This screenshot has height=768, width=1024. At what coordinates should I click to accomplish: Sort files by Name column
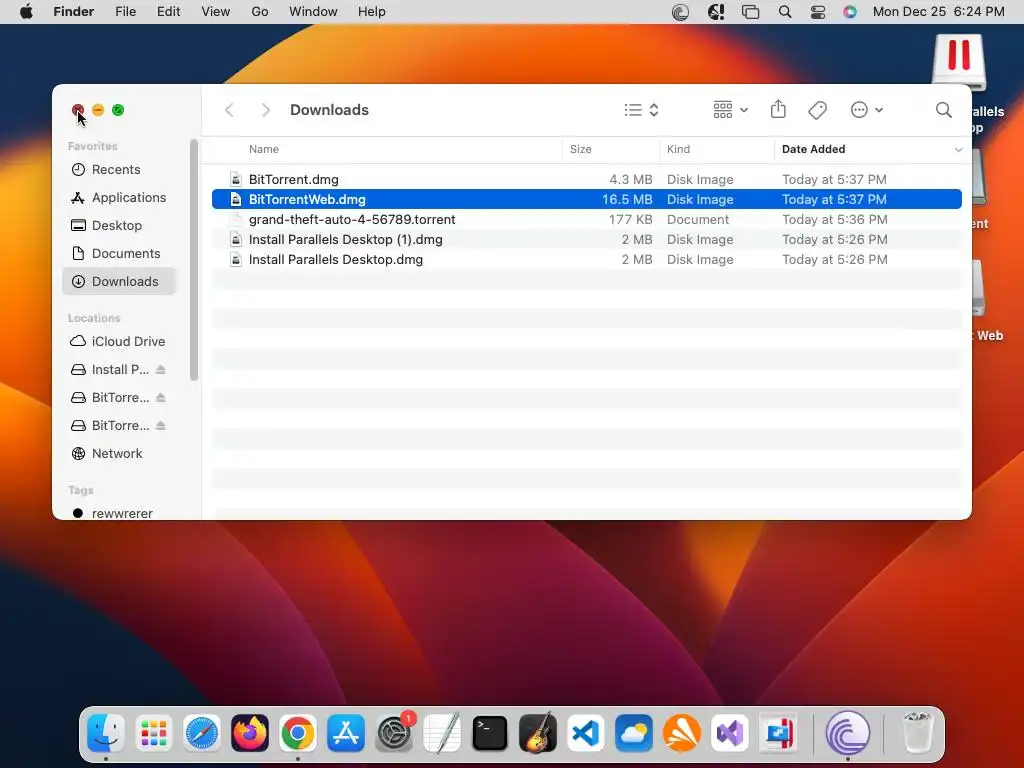pyautogui.click(x=264, y=149)
